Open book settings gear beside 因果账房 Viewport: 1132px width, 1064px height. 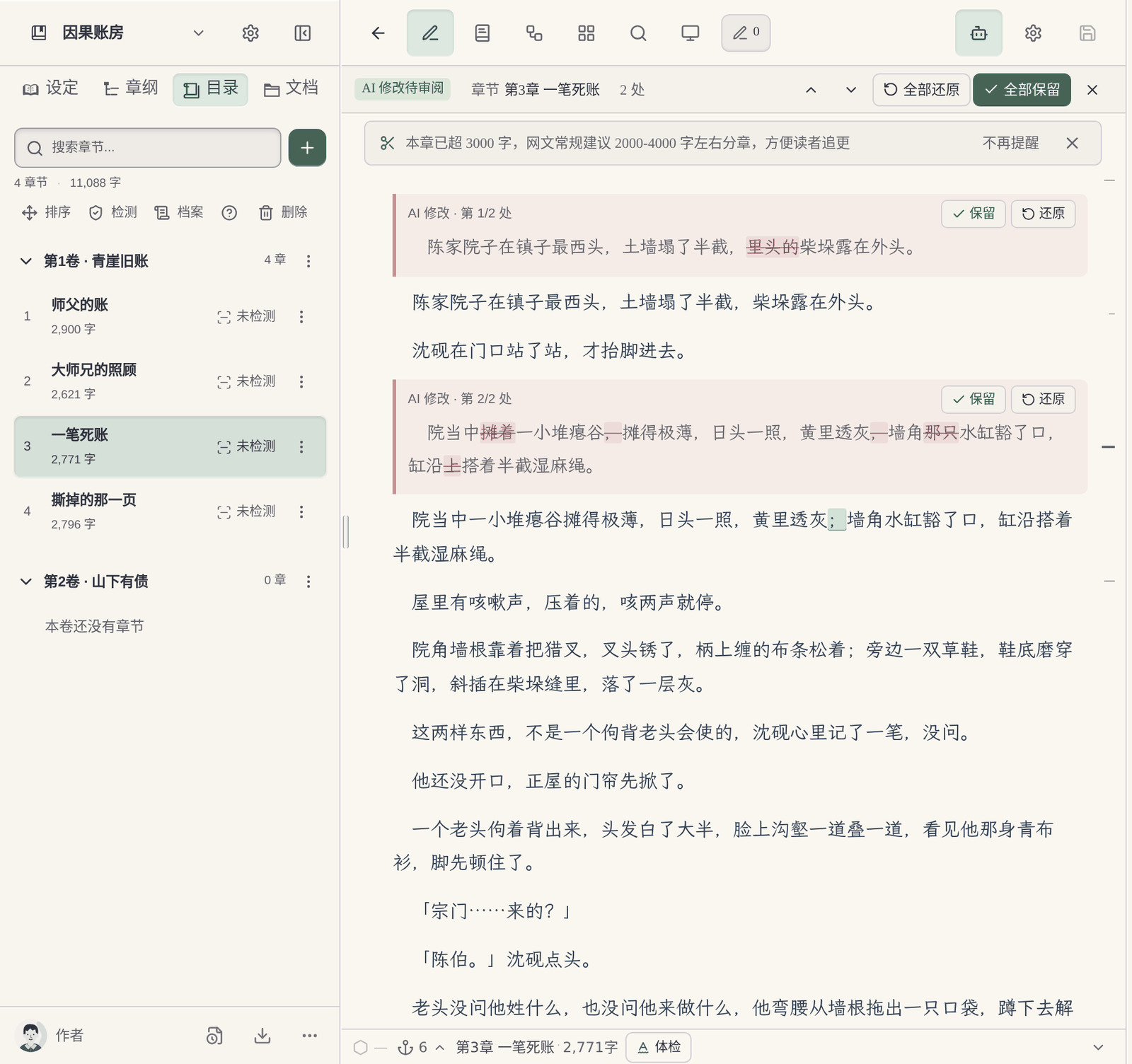(250, 33)
